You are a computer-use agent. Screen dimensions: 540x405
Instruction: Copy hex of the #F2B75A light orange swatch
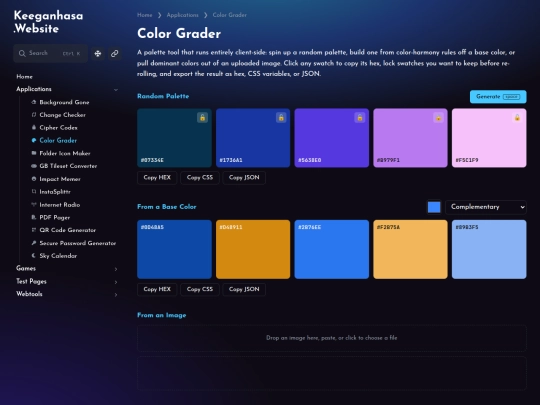(x=411, y=249)
